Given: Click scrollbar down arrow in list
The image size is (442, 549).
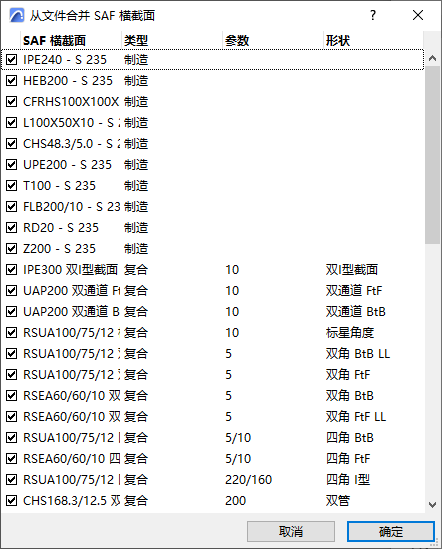Looking at the screenshot, I should (433, 505).
